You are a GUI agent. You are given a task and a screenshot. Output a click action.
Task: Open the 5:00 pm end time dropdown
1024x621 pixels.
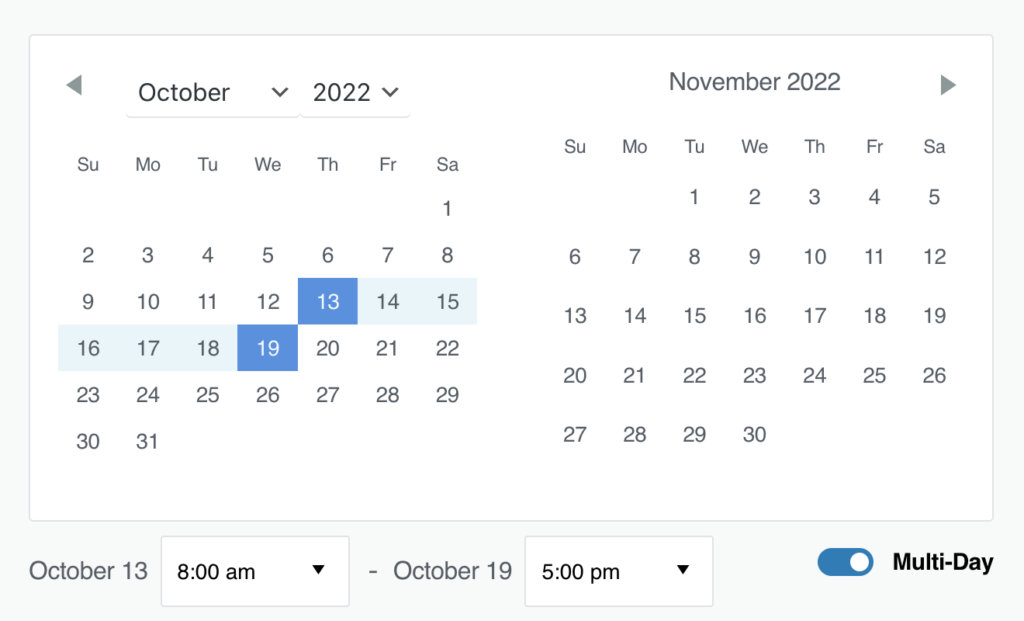click(x=618, y=571)
